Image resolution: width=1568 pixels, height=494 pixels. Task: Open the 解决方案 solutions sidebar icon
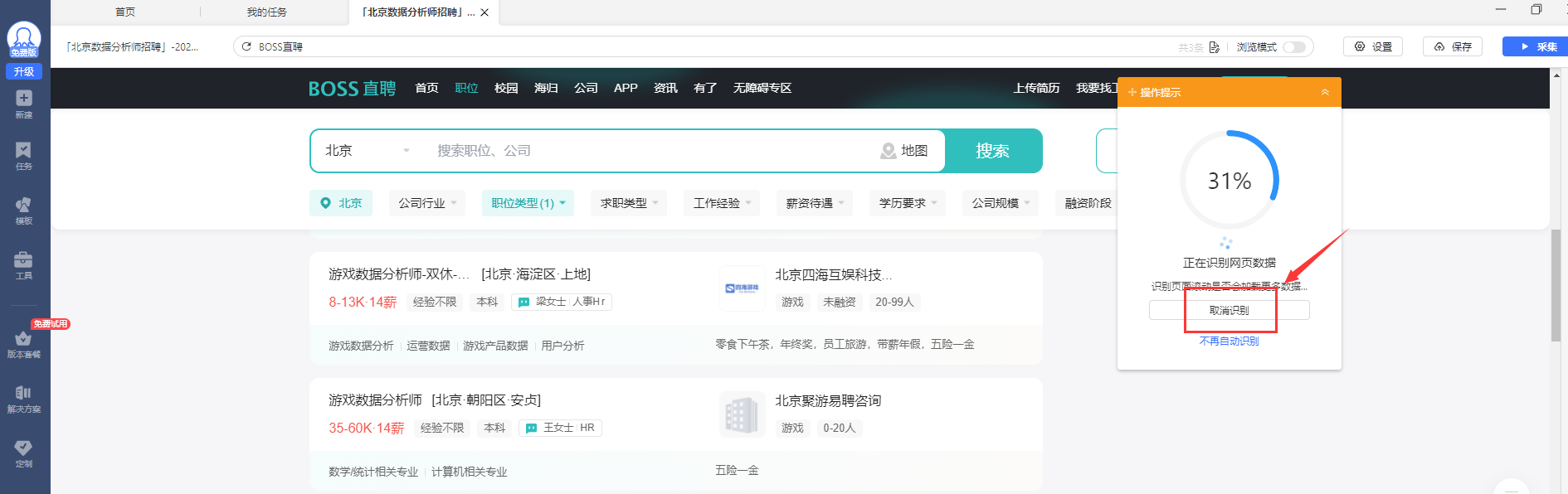click(24, 399)
